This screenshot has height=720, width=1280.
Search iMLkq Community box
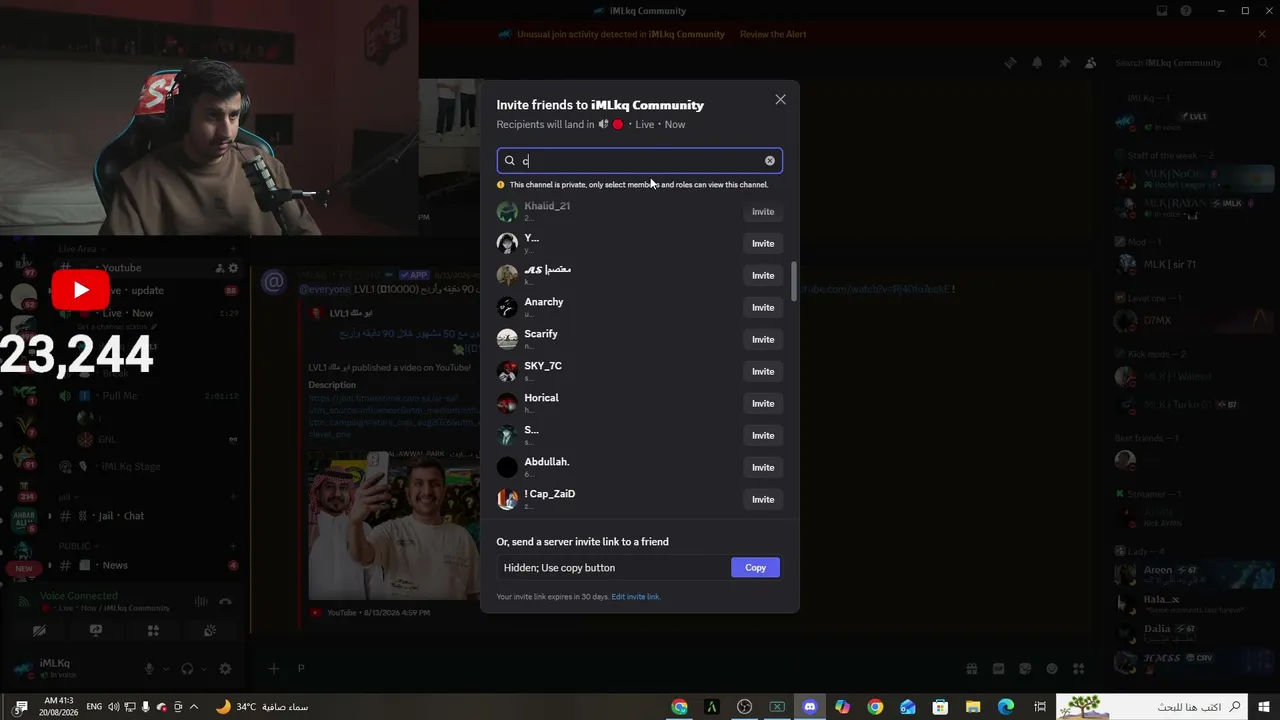tap(1191, 63)
